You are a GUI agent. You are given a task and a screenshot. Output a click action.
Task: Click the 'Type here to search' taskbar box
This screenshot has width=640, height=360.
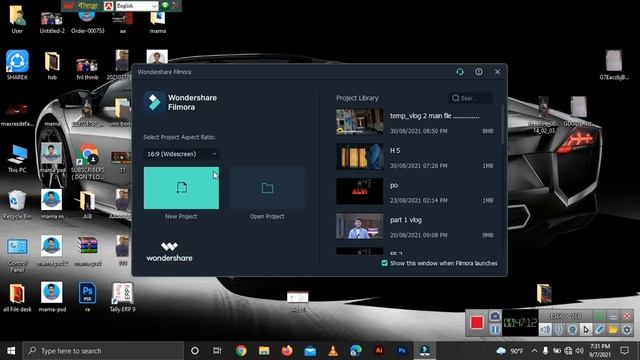click(x=103, y=351)
